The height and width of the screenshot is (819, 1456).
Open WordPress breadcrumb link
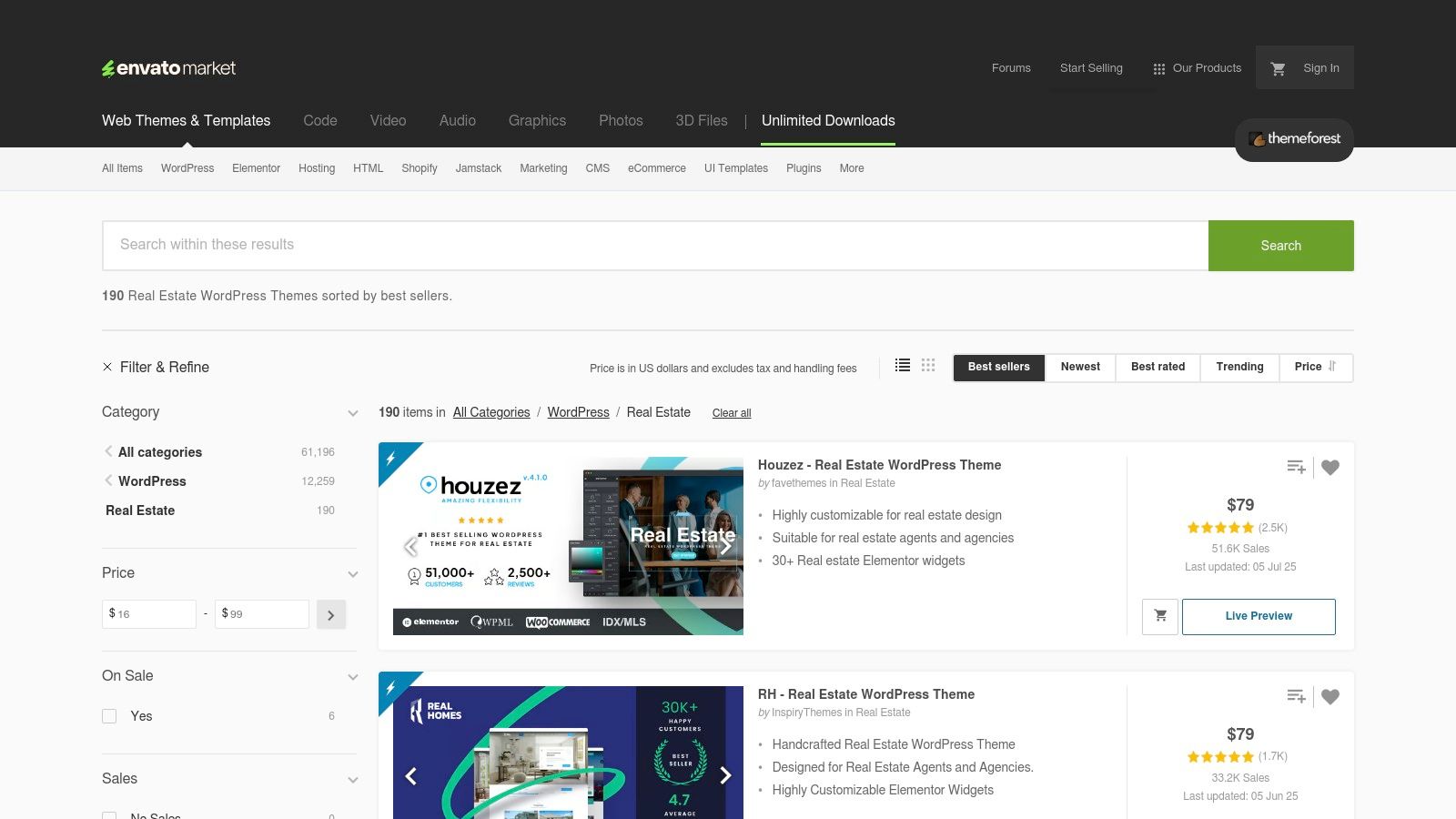tap(578, 412)
